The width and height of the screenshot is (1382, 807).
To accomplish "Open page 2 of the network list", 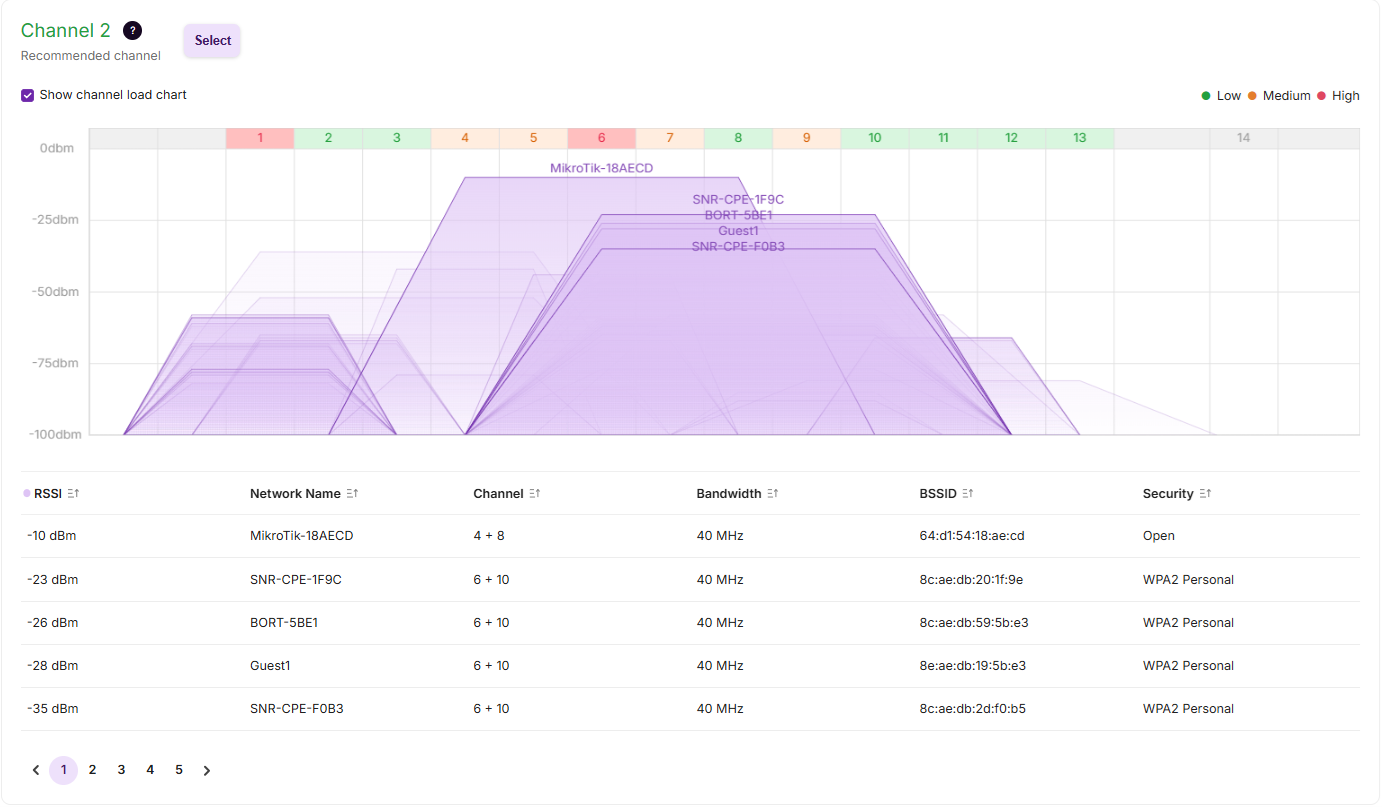I will point(92,770).
